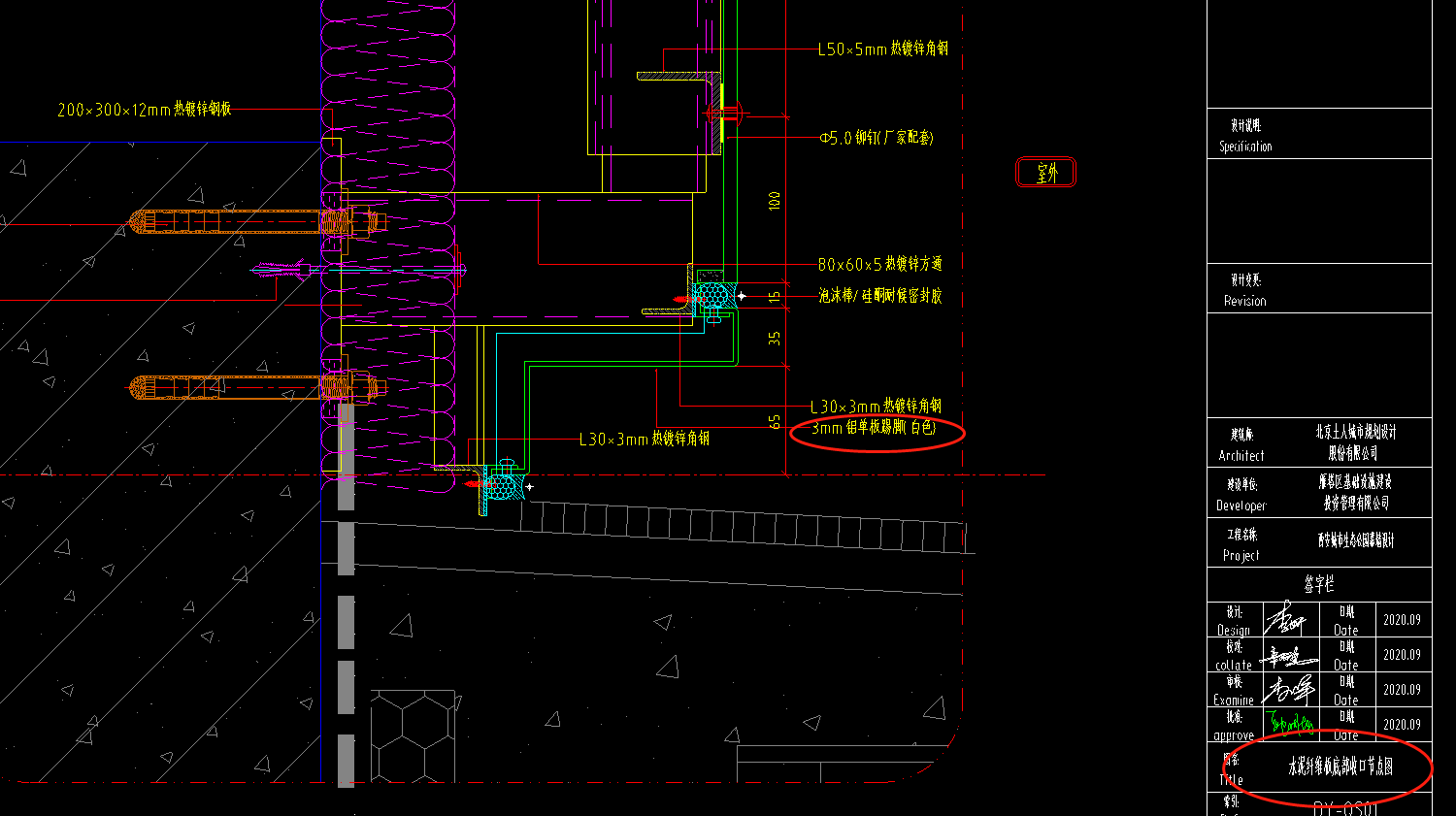Select the drawing title '水泥纤维板底部收口节点图'
1456x816 pixels.
click(1340, 767)
